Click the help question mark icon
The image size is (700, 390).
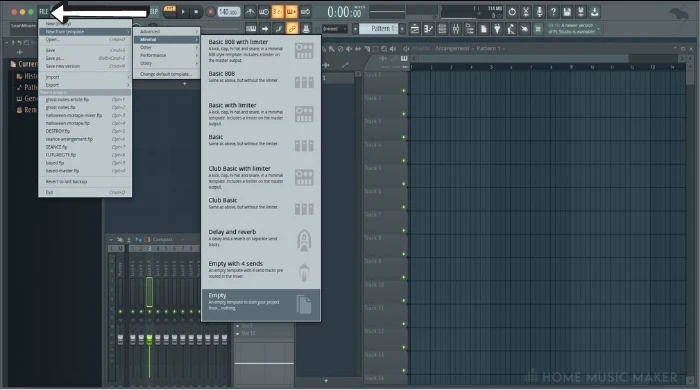click(x=554, y=12)
